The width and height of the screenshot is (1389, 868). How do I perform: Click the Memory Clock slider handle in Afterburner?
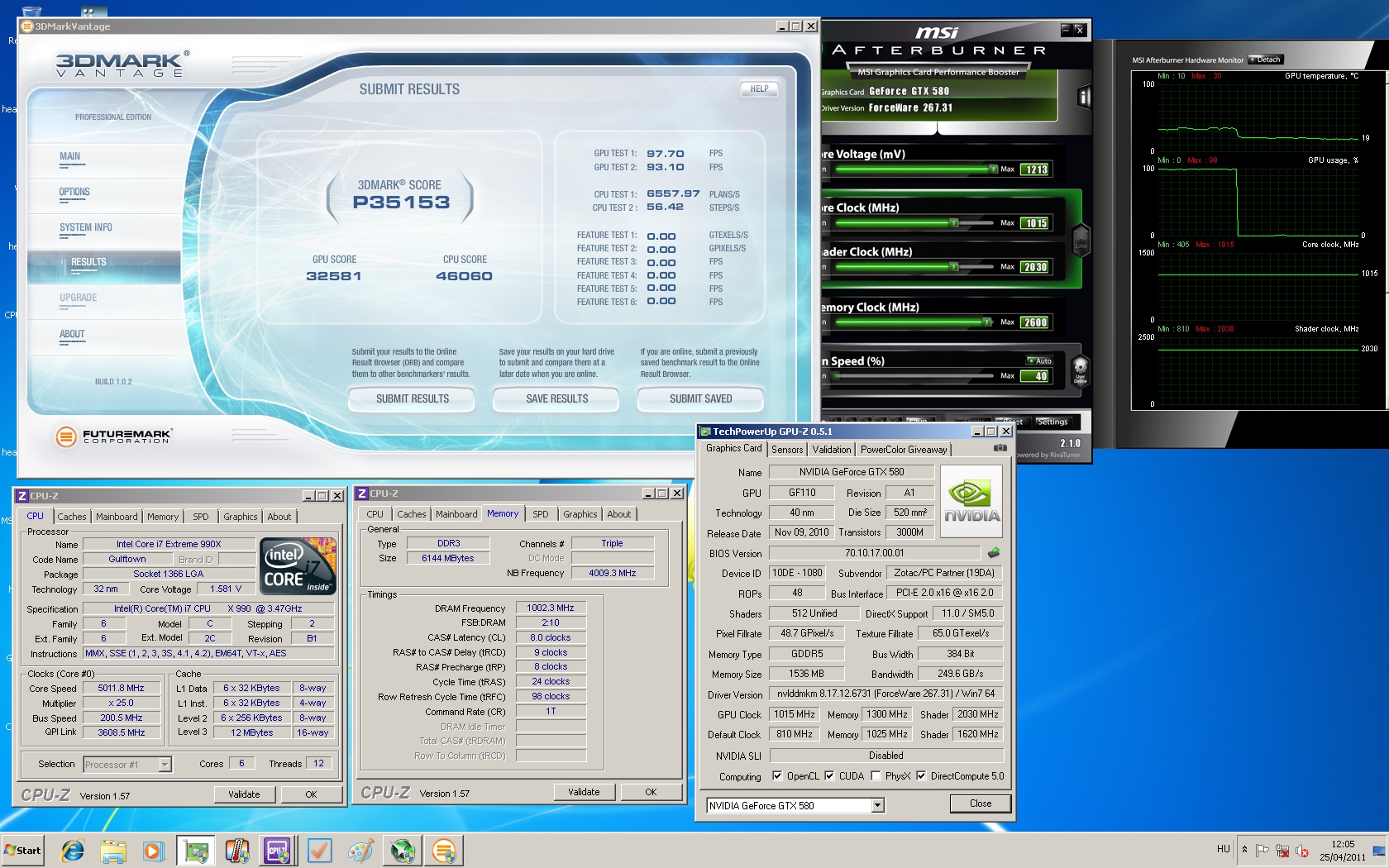coord(987,322)
